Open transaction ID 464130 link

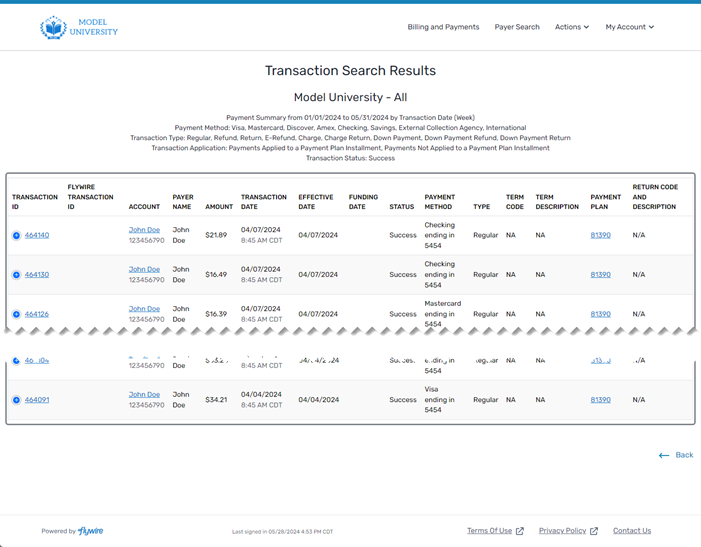(x=37, y=274)
